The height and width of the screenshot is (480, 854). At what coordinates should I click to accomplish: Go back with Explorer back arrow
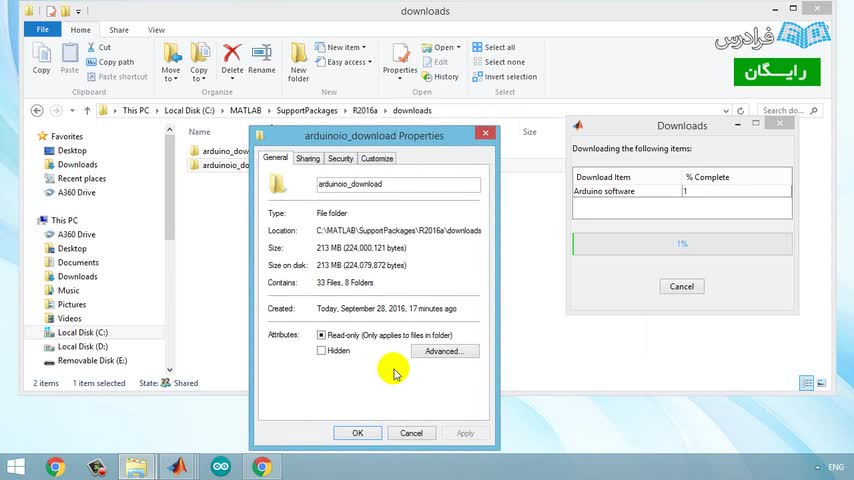(x=37, y=111)
